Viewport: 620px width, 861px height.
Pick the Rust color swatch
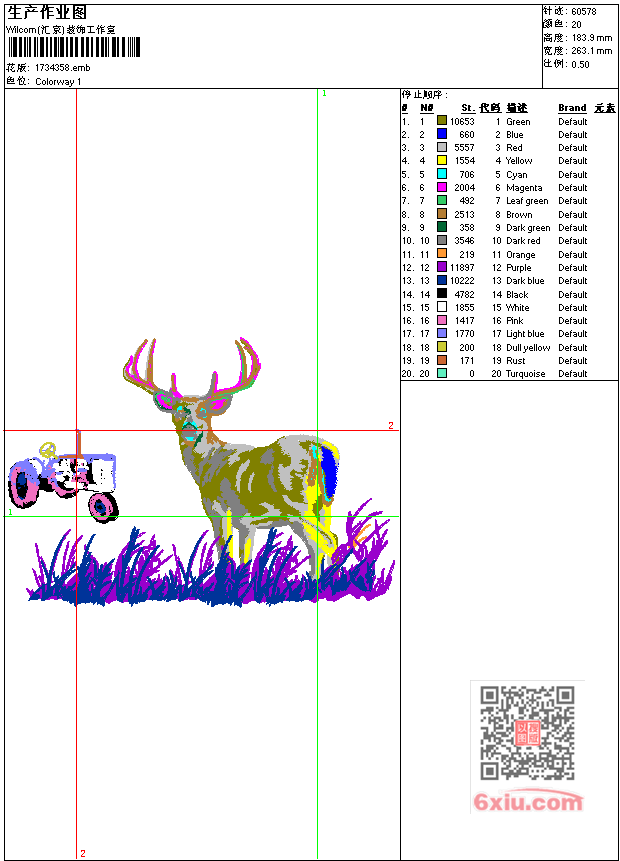442,360
